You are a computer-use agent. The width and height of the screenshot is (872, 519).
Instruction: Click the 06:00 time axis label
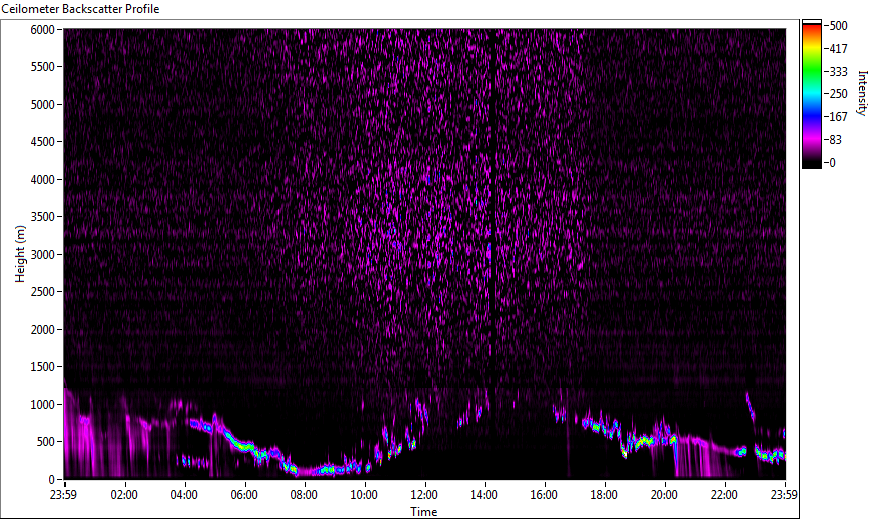[244, 495]
